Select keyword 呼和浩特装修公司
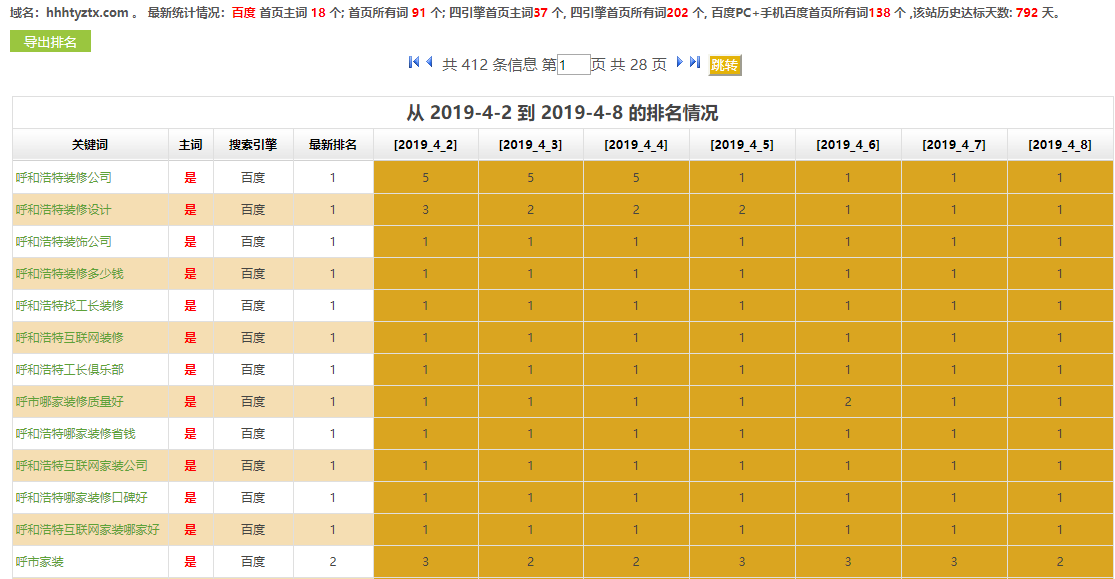Screen dimensions: 1115x579 [x=59, y=177]
